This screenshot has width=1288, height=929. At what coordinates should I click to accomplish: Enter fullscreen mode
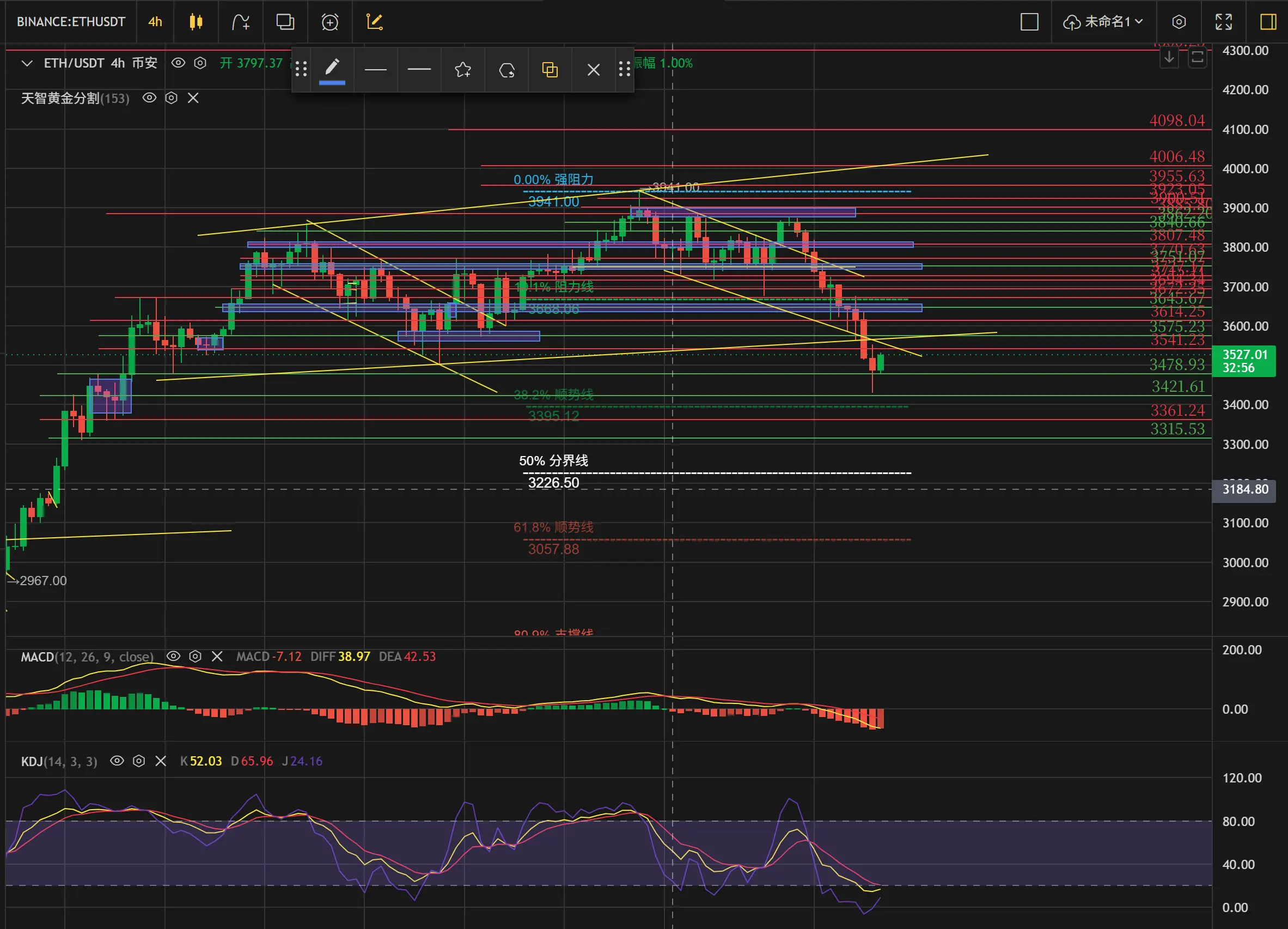(1223, 22)
